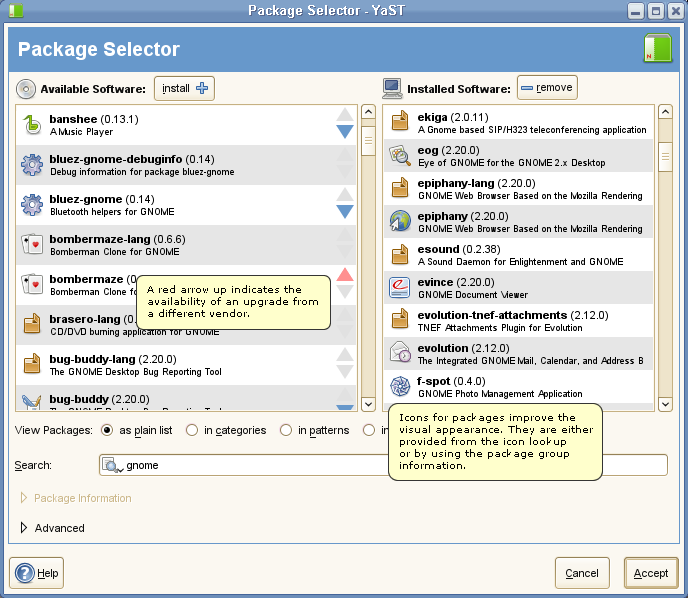The height and width of the screenshot is (598, 688).
Task: Select the epiphany-lang (2.20.0) row
Action: click(518, 189)
